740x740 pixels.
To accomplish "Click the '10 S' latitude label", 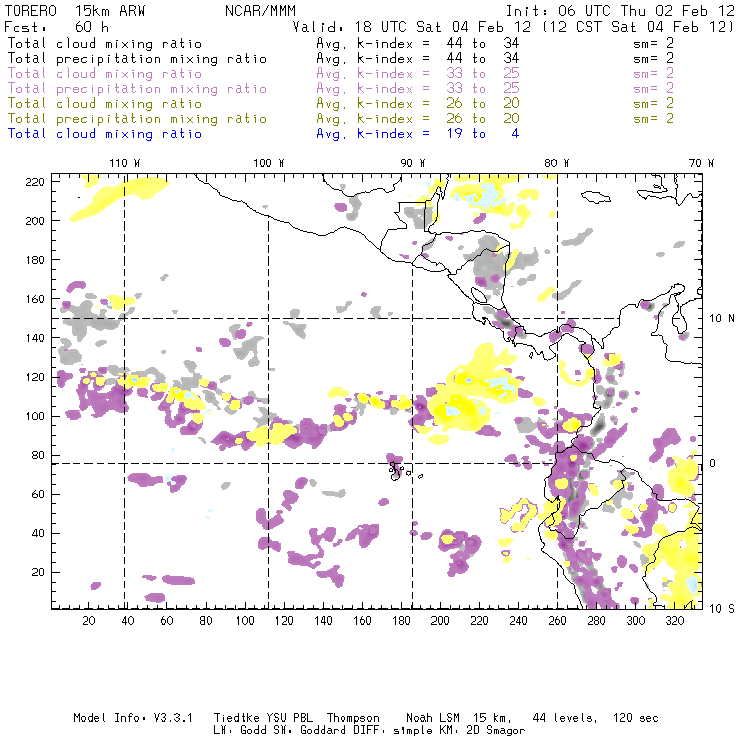I will 722,609.
